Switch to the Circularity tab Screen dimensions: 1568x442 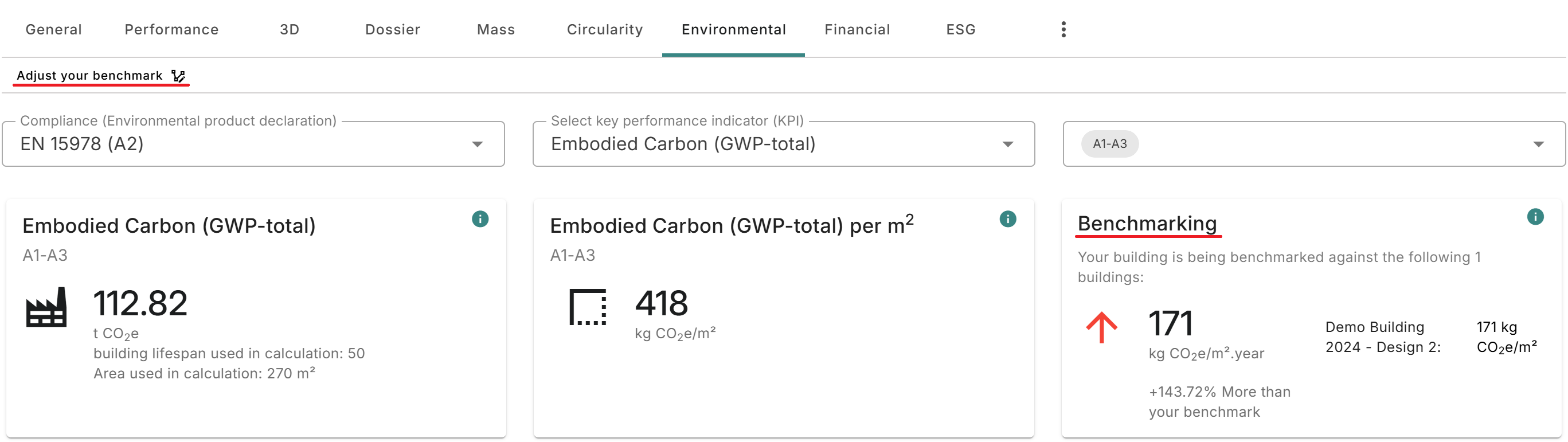tap(604, 29)
